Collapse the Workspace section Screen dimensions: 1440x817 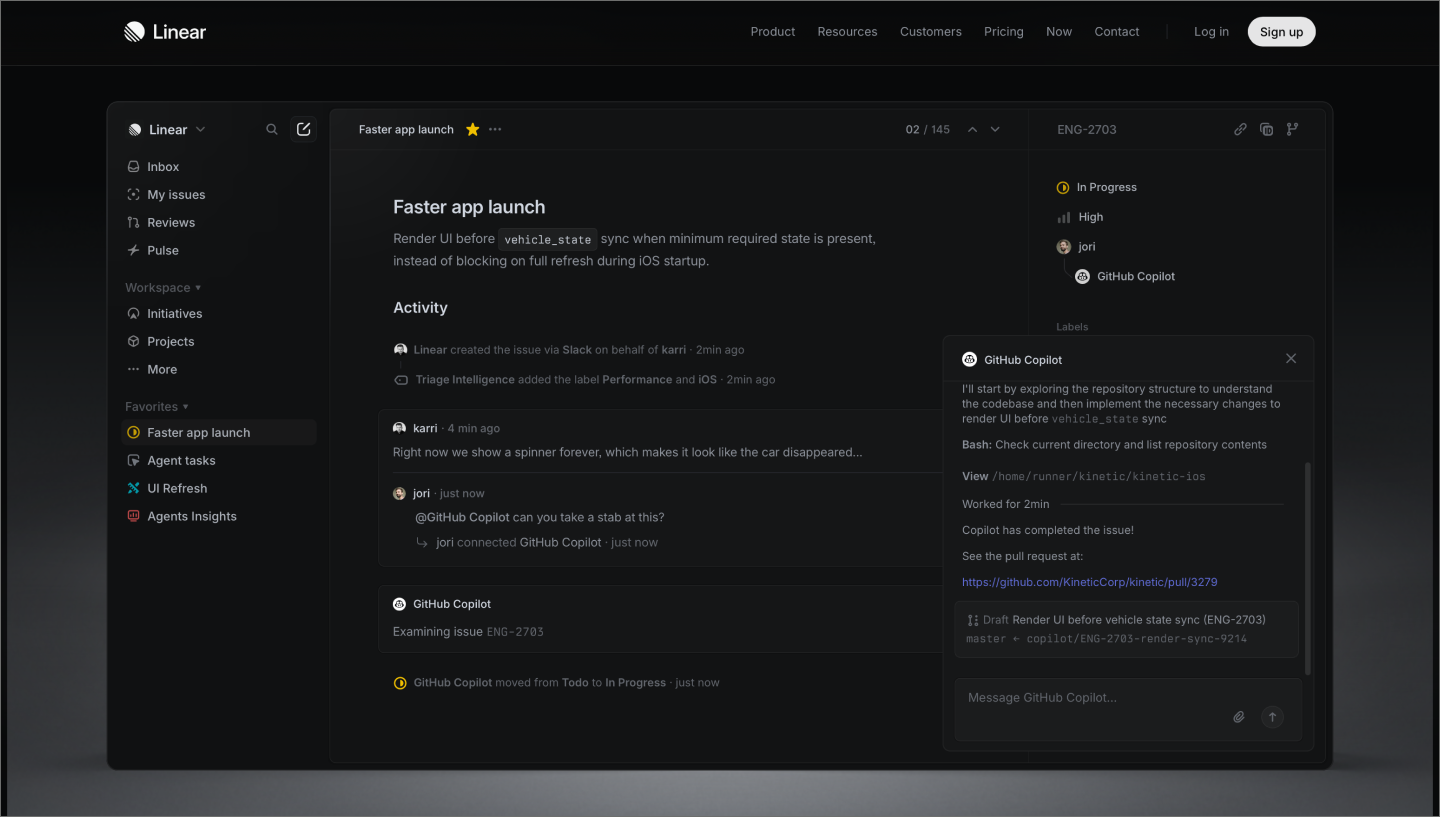pyautogui.click(x=163, y=288)
